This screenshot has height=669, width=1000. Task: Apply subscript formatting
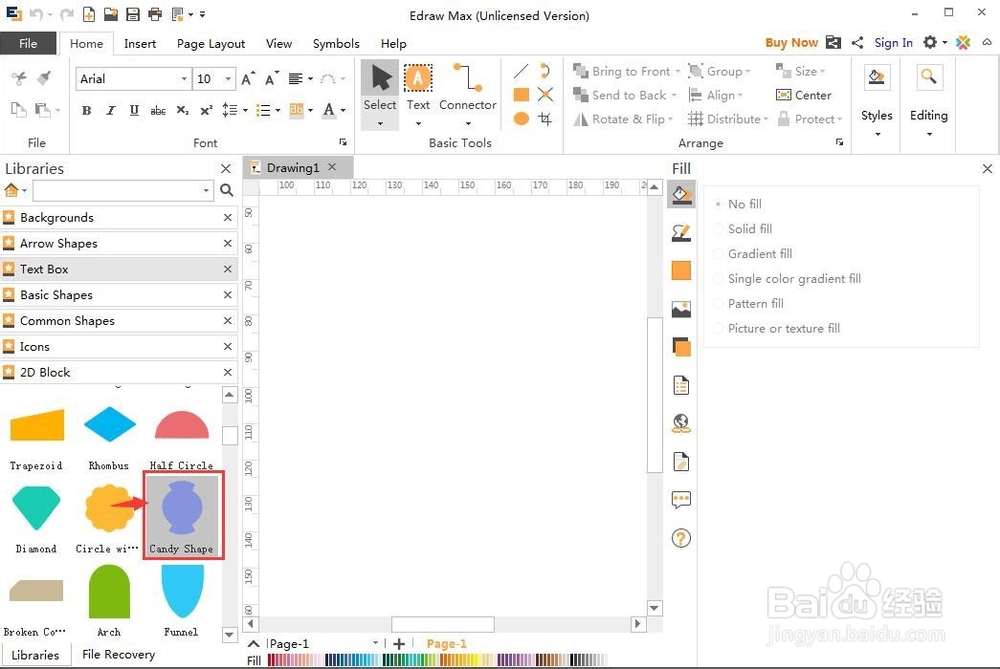click(x=182, y=110)
